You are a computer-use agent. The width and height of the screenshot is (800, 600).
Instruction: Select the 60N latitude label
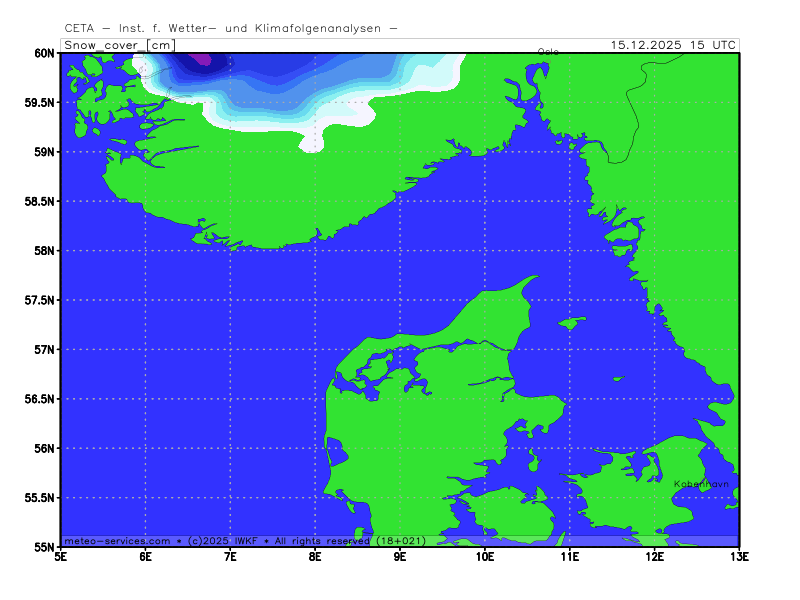[42, 53]
